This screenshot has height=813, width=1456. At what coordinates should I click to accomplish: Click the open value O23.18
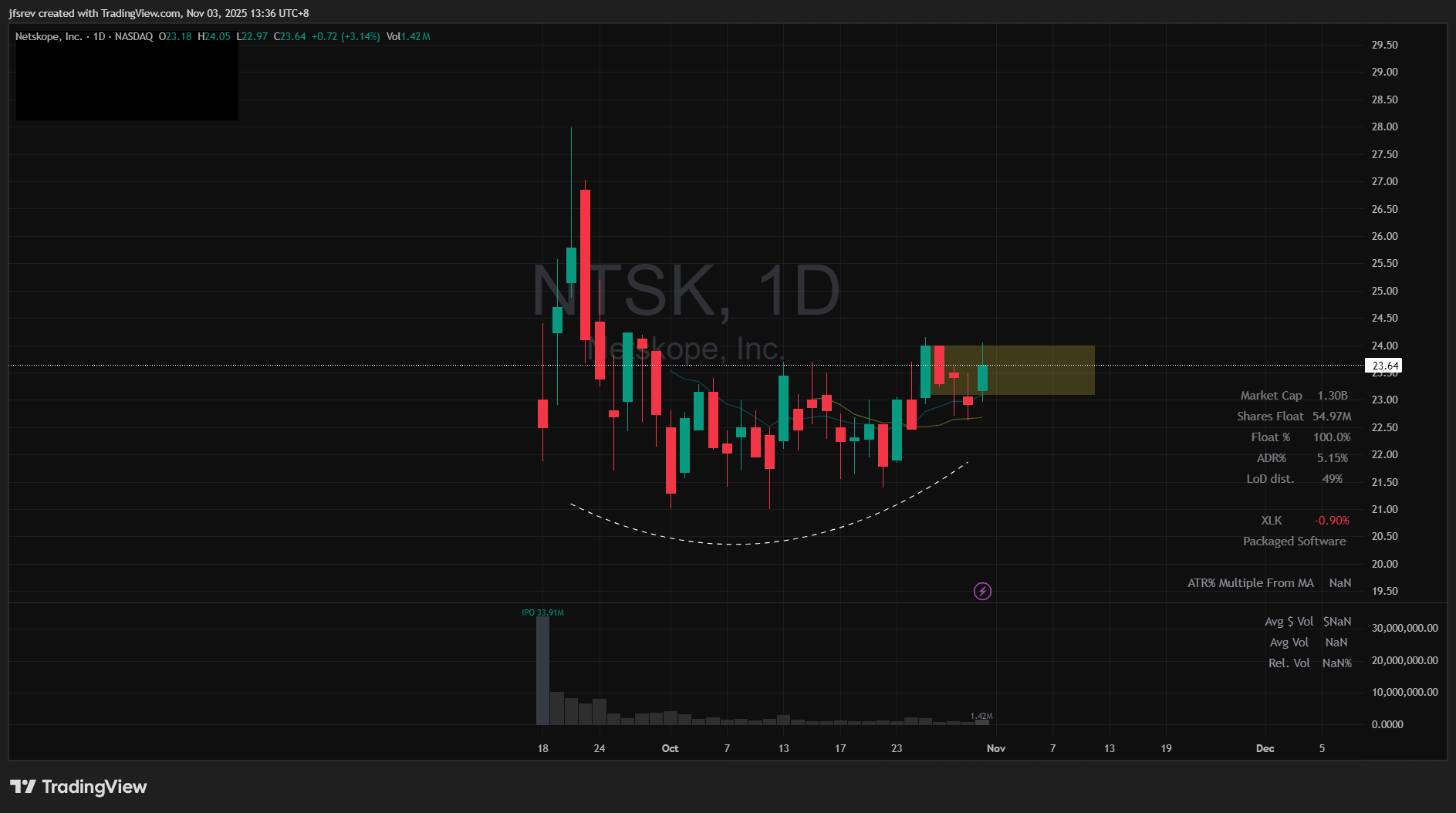175,36
